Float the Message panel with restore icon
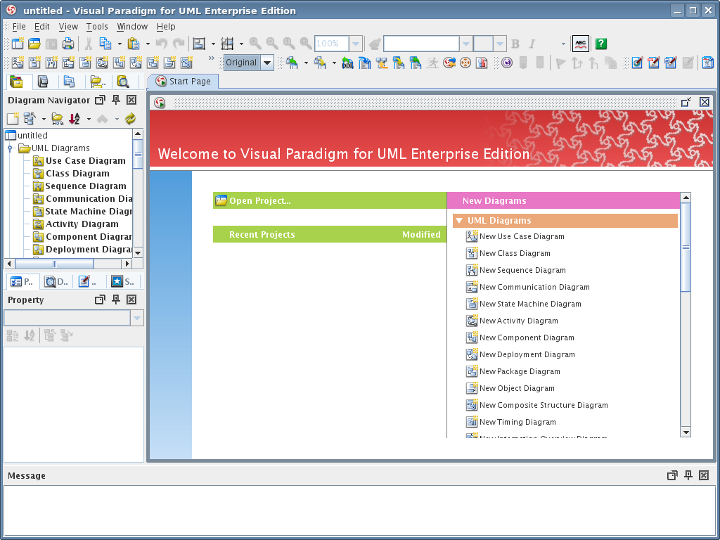The height and width of the screenshot is (540, 720). coord(672,475)
